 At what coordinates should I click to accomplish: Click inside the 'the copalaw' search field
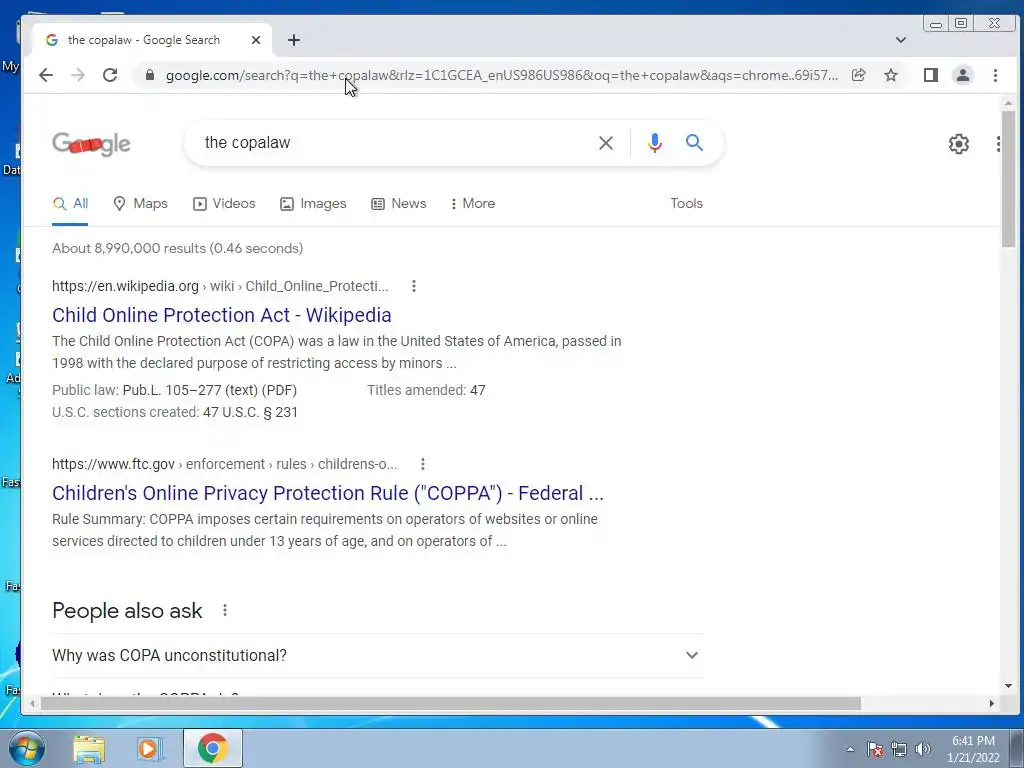point(392,142)
